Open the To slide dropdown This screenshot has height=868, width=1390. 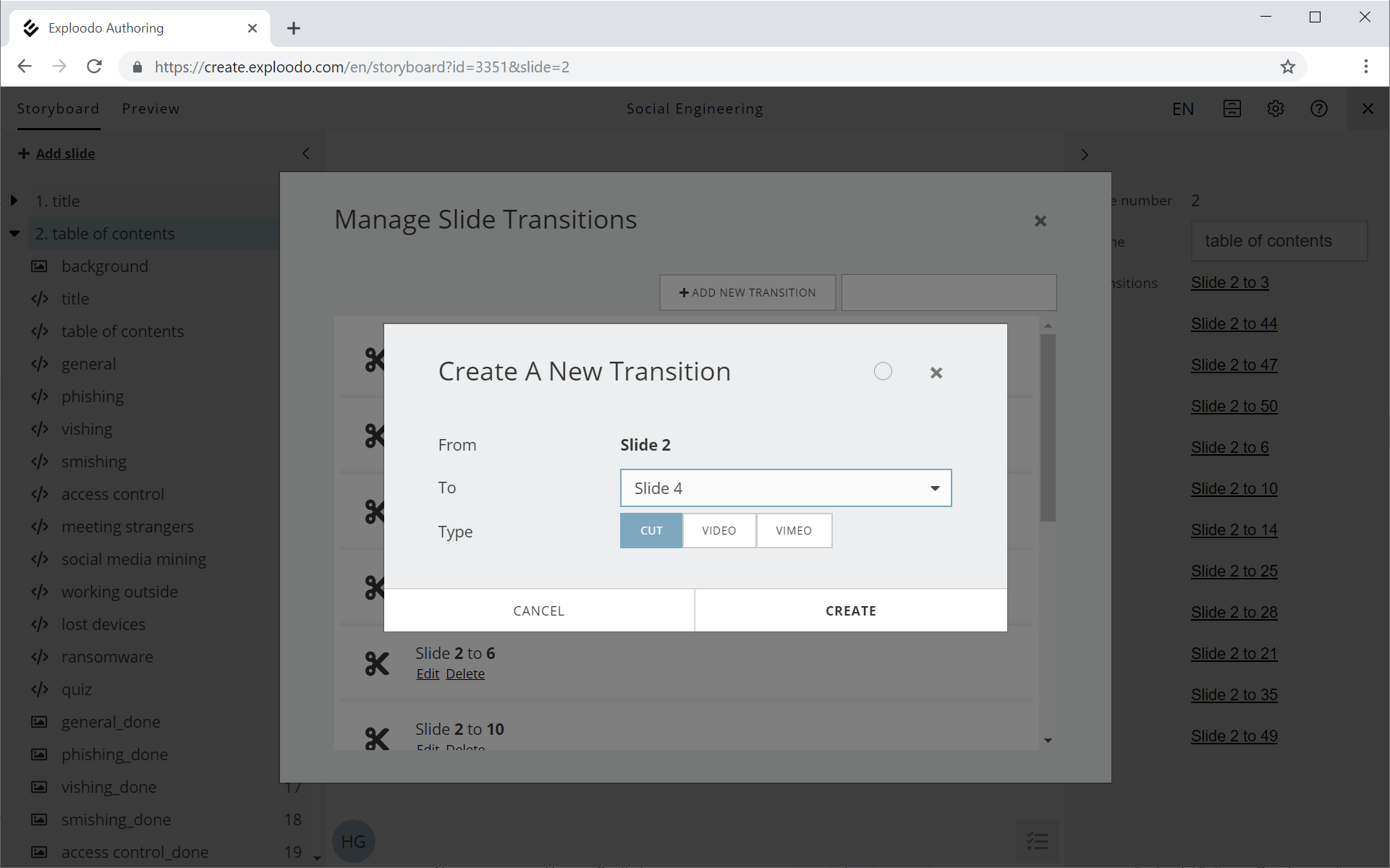(x=785, y=488)
